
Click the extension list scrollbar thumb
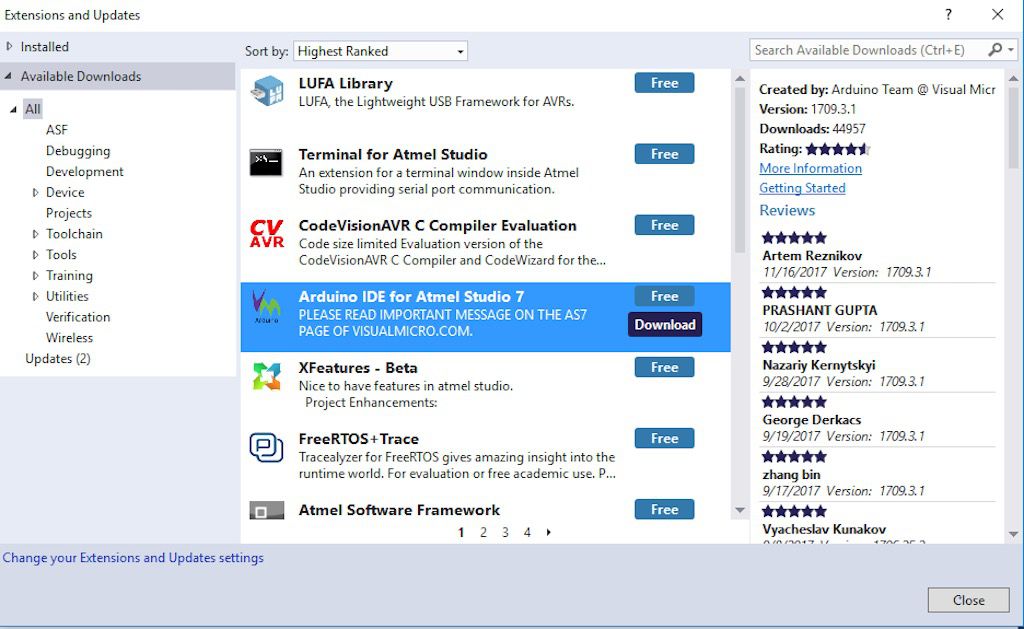(740, 169)
